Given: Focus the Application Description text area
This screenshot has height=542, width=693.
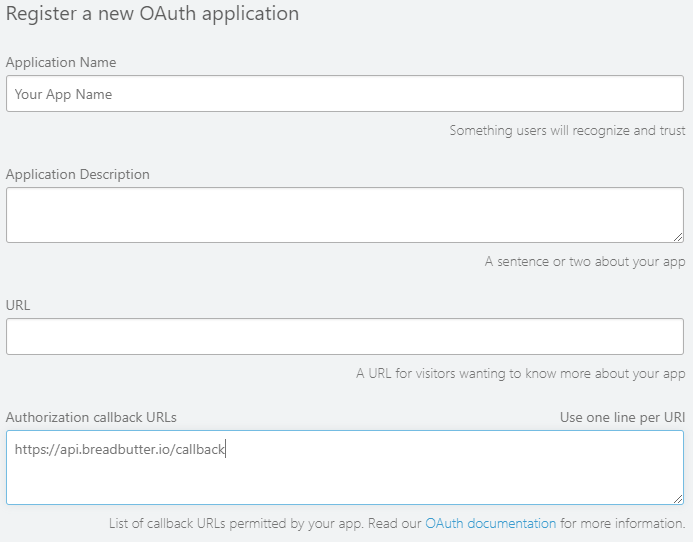Looking at the screenshot, I should click(345, 215).
